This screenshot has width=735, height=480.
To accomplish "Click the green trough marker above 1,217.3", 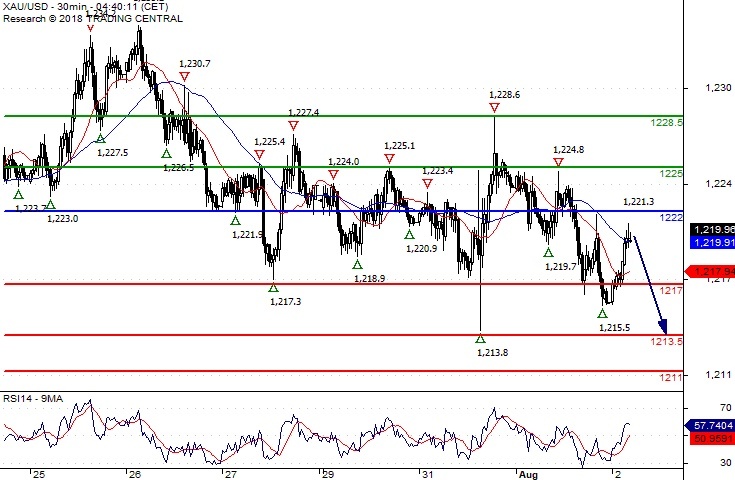I will [273, 288].
